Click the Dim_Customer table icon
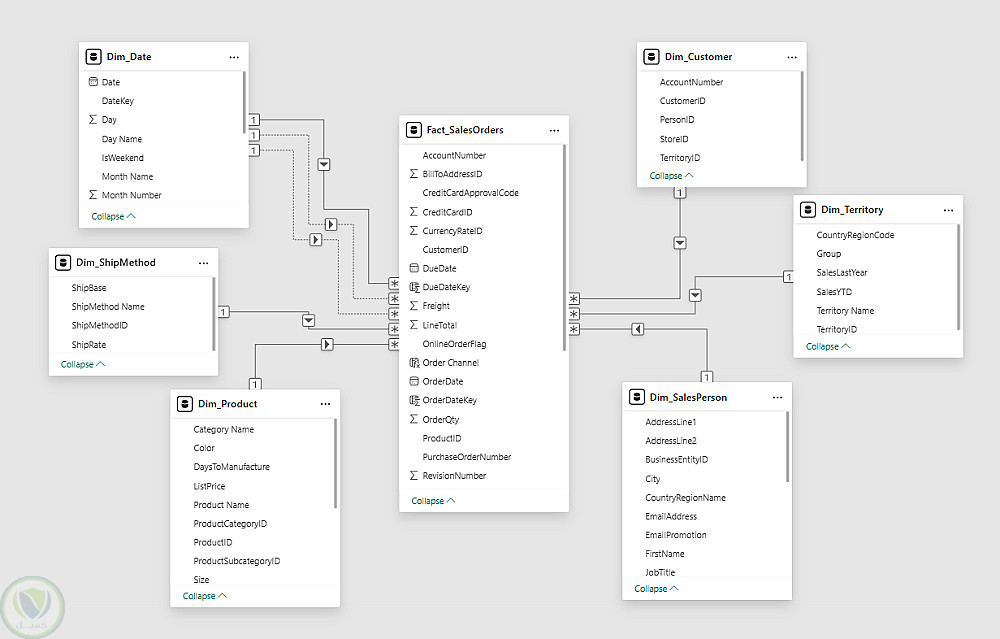This screenshot has height=639, width=1000. pos(651,57)
